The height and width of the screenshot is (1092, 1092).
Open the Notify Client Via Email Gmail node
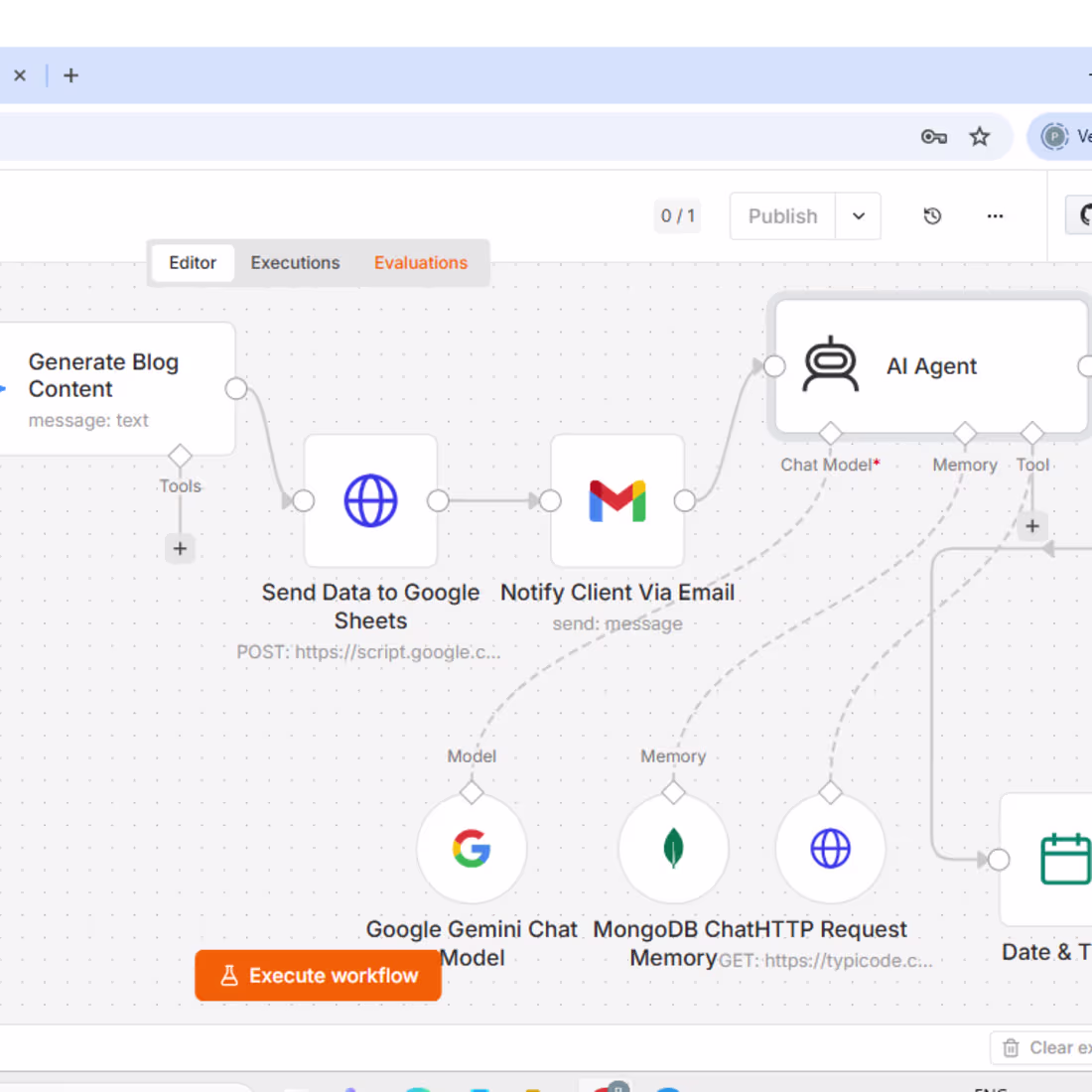click(x=617, y=500)
